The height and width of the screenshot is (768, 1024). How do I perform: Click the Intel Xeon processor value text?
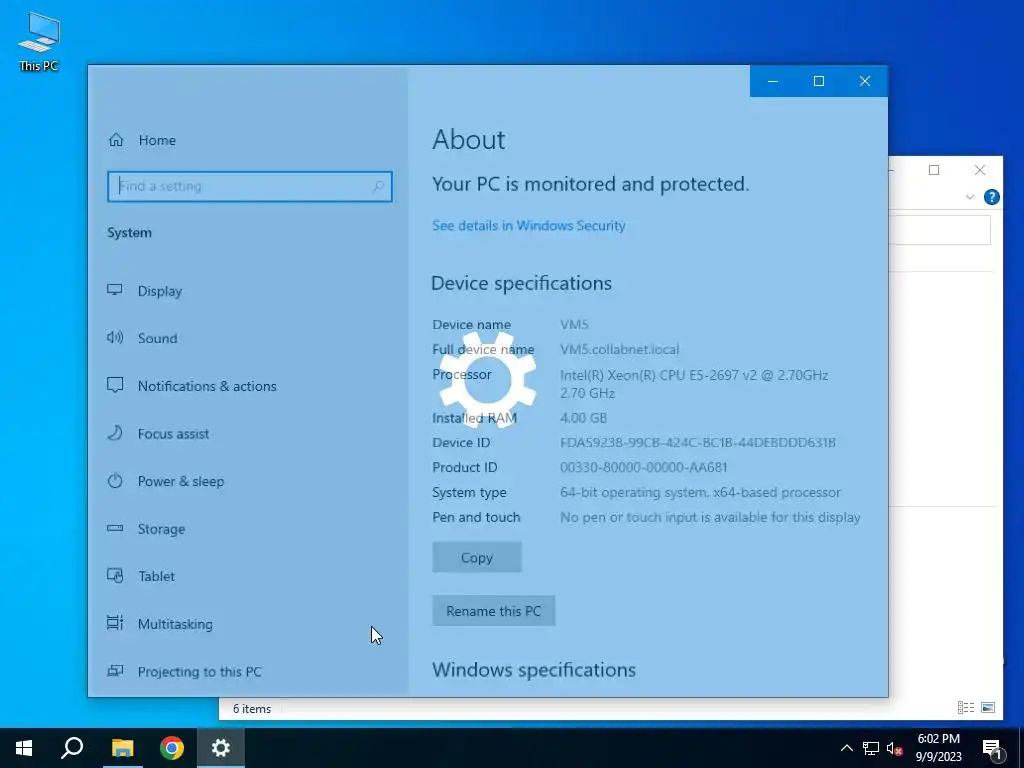694,384
